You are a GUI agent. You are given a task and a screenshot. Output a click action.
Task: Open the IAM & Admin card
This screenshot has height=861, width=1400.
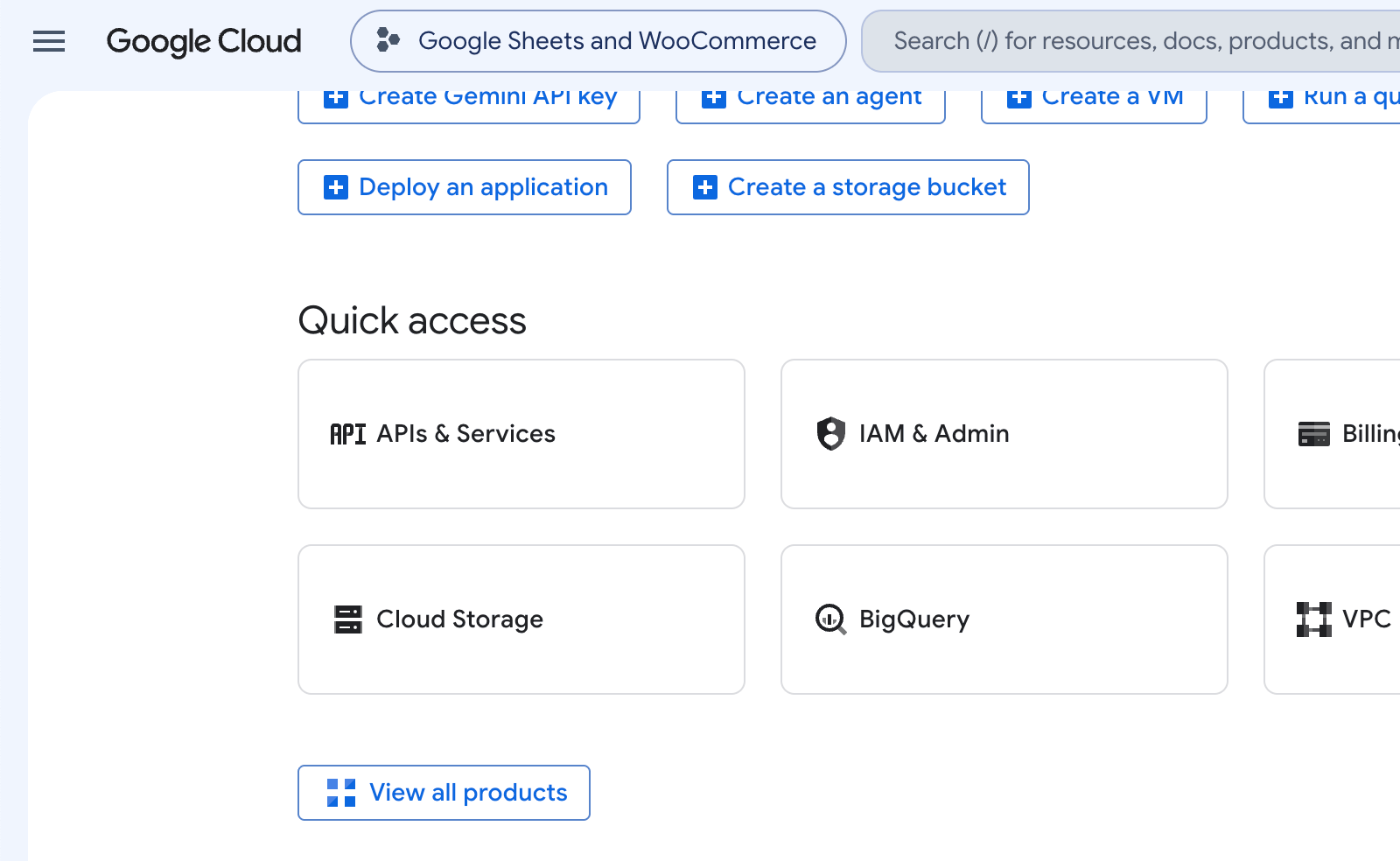tap(1004, 434)
